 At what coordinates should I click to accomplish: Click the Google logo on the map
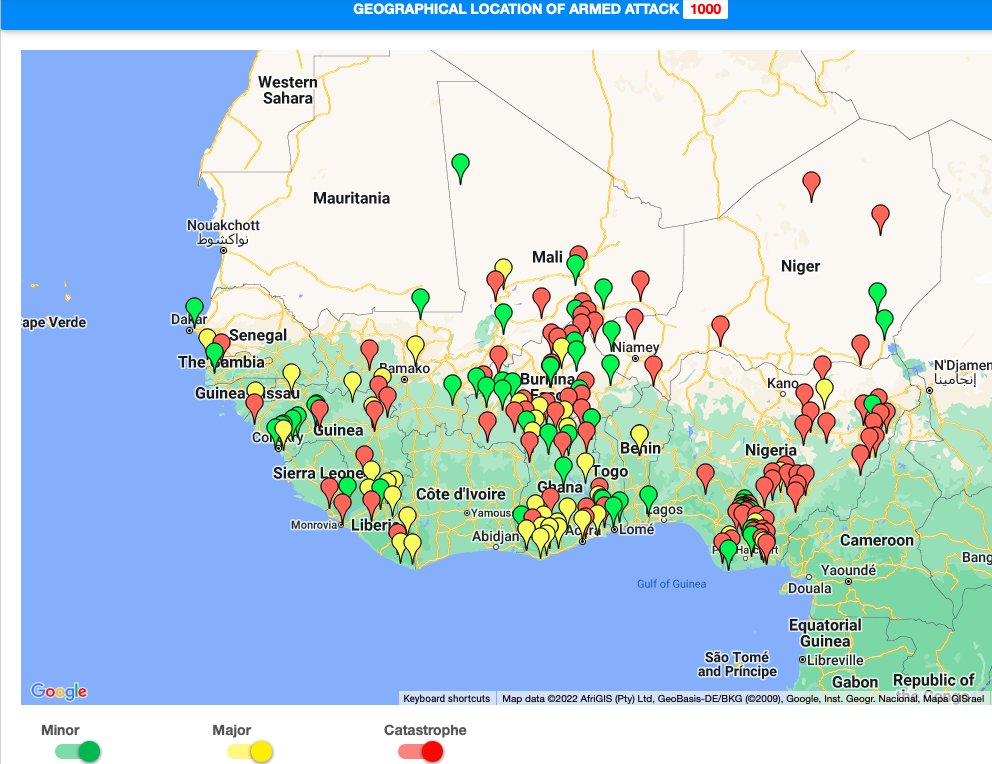tap(59, 691)
